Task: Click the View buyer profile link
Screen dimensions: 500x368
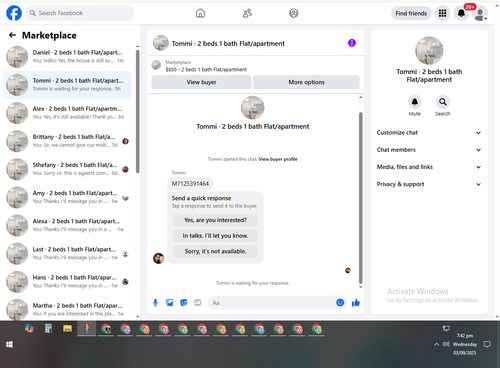Action: click(x=278, y=159)
